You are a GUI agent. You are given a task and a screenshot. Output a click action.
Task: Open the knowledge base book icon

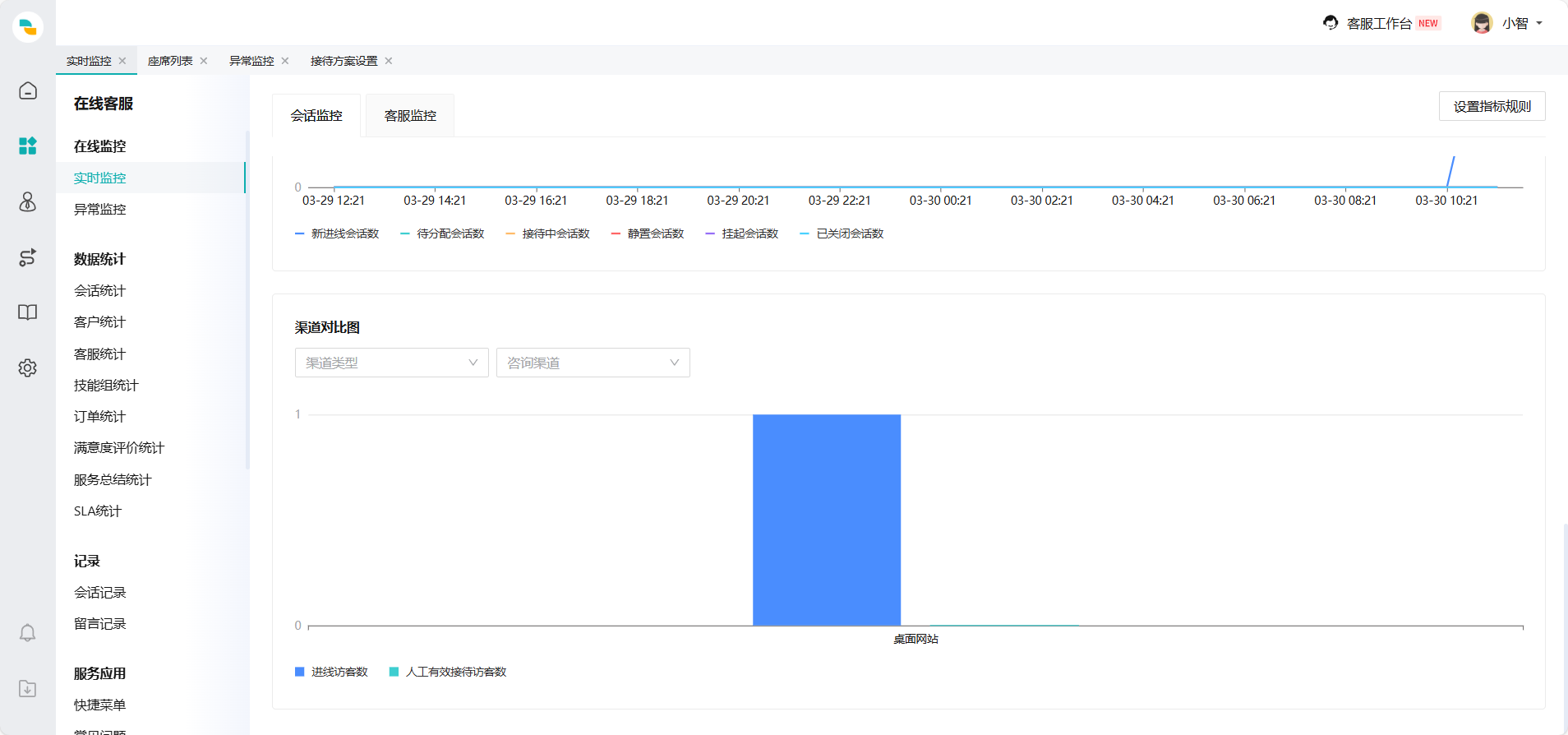pyautogui.click(x=28, y=312)
